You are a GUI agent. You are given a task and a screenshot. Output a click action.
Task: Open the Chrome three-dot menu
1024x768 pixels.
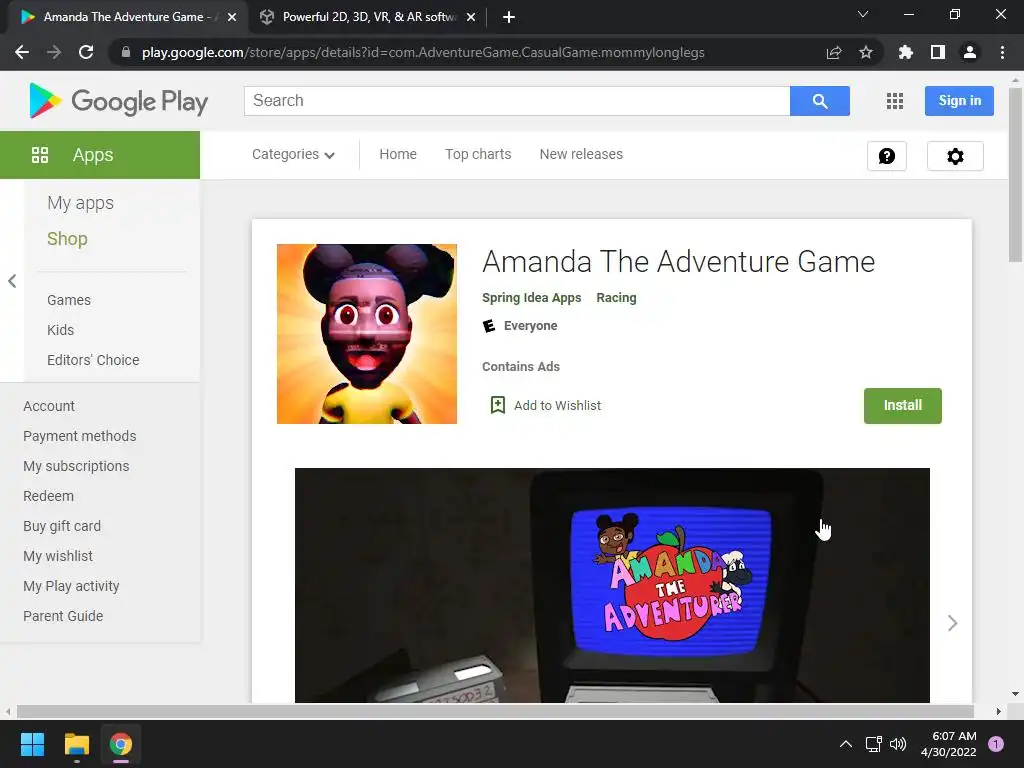click(1002, 52)
